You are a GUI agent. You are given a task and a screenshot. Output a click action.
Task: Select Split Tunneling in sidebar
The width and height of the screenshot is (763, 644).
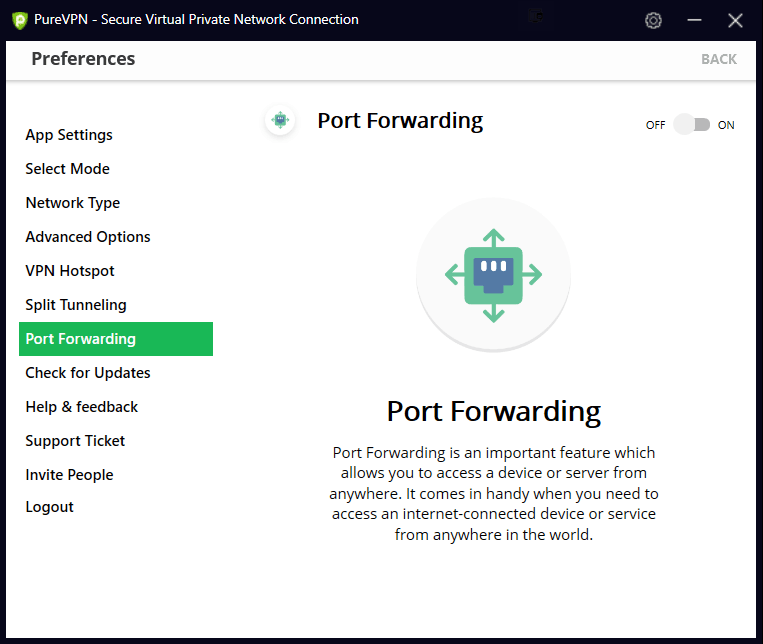click(x=76, y=305)
